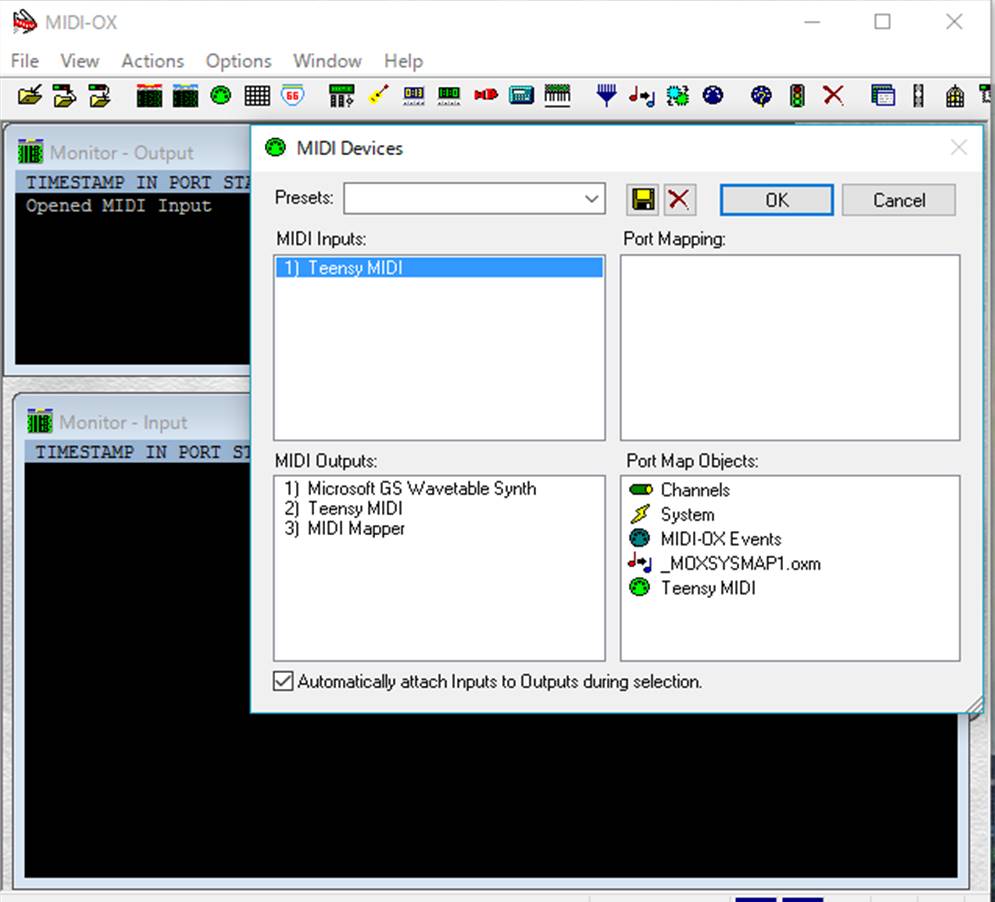Click the red fish toolbar icon
The width and height of the screenshot is (995, 902).
point(485,95)
